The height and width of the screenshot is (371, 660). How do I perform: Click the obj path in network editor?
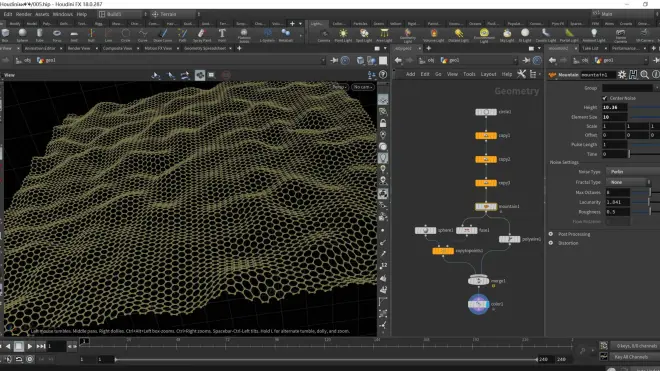427,60
